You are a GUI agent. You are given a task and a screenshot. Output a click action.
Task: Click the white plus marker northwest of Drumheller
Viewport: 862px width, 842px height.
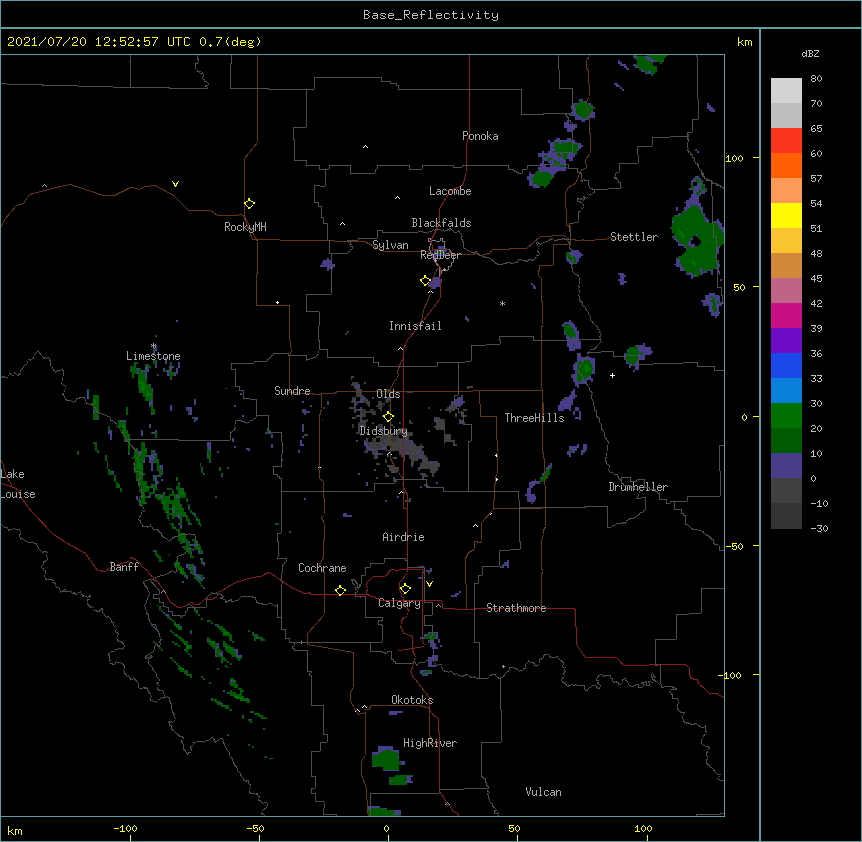(612, 375)
